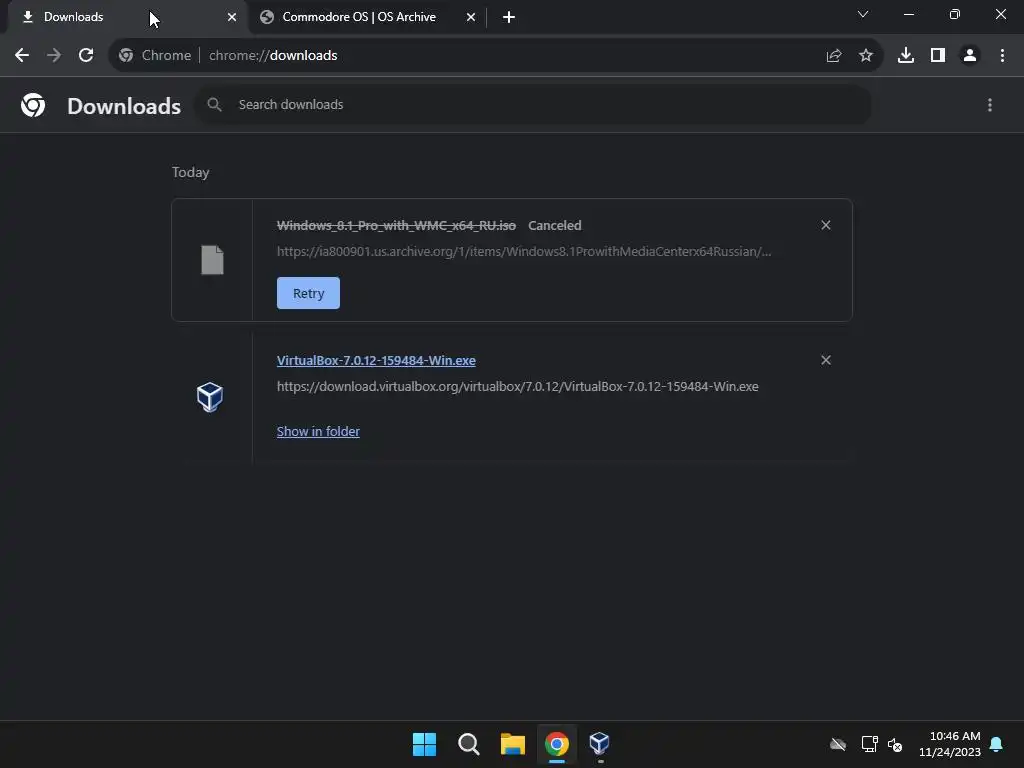The width and height of the screenshot is (1024, 768).
Task: Click the struck-through Windows_8.1_Pro_with_WMC_x64_RU.iso name
Action: coord(396,225)
